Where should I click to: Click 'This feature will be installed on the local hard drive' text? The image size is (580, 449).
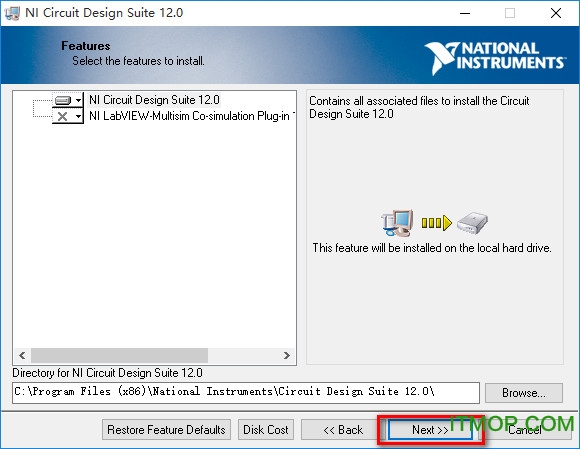pyautogui.click(x=432, y=248)
